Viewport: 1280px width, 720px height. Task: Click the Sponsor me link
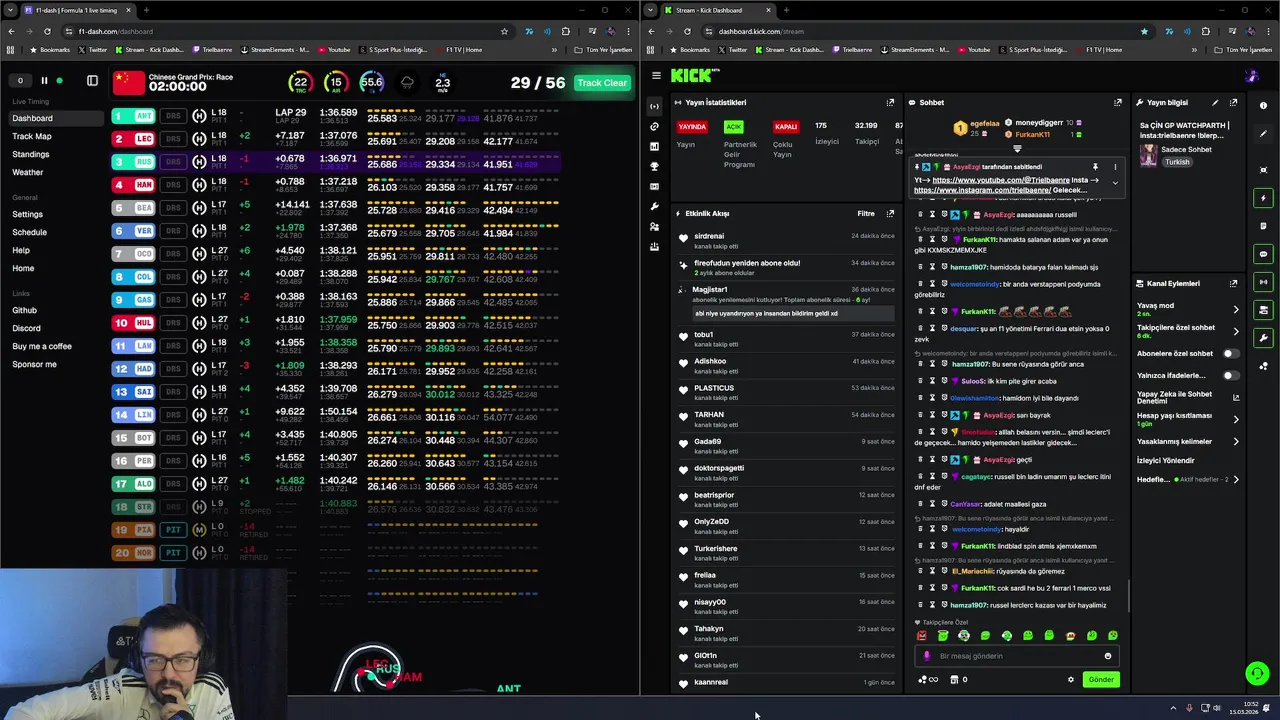(x=34, y=364)
